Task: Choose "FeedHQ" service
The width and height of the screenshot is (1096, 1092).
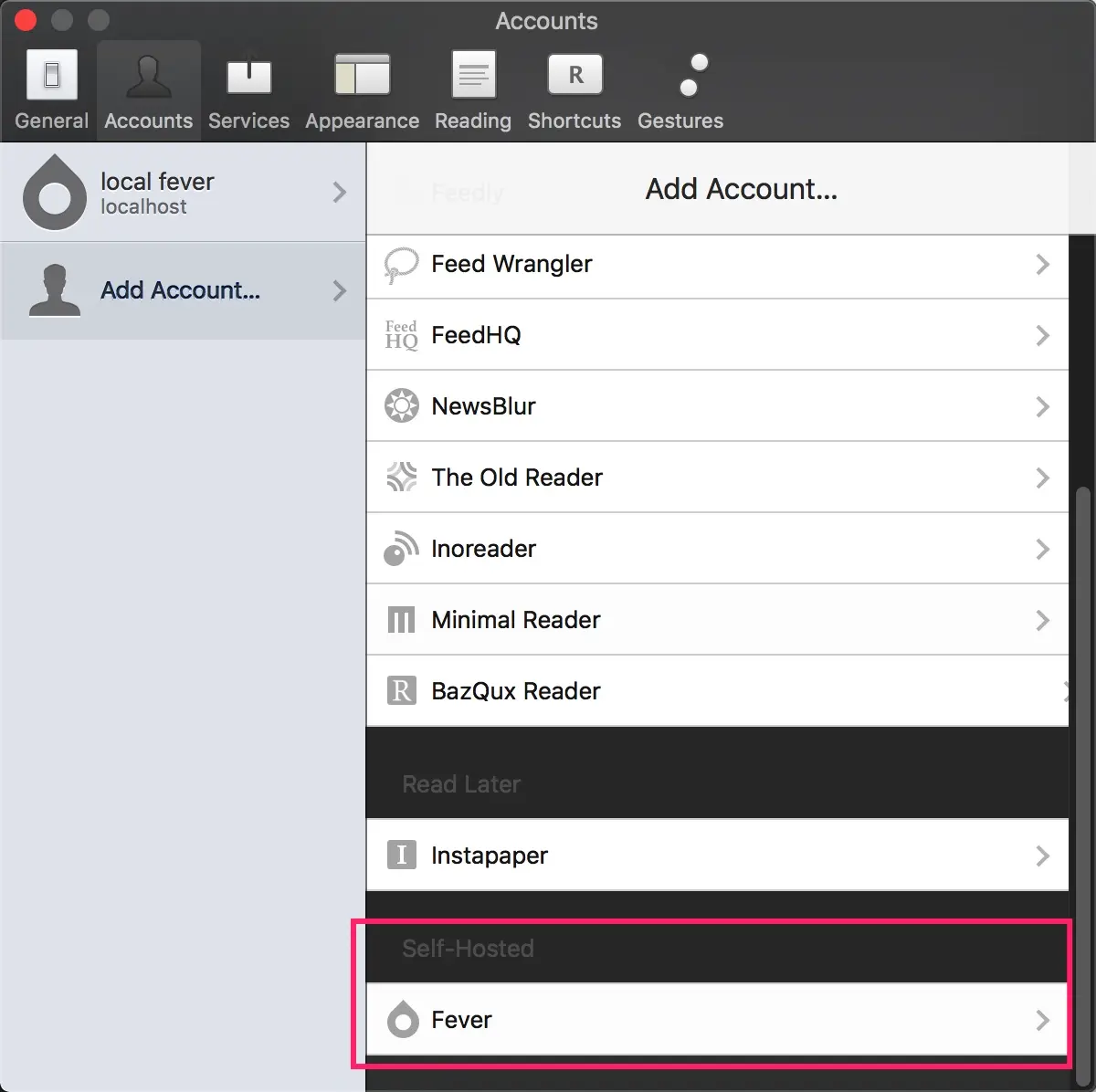Action: (476, 335)
